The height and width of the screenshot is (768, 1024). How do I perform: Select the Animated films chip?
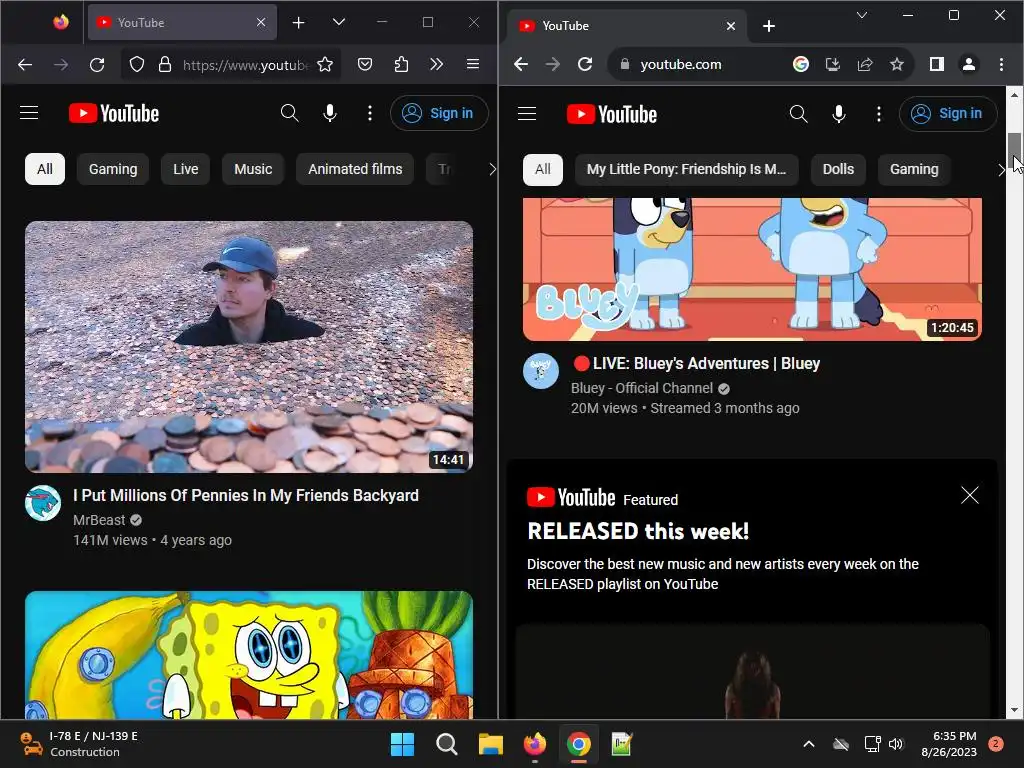pyautogui.click(x=355, y=169)
